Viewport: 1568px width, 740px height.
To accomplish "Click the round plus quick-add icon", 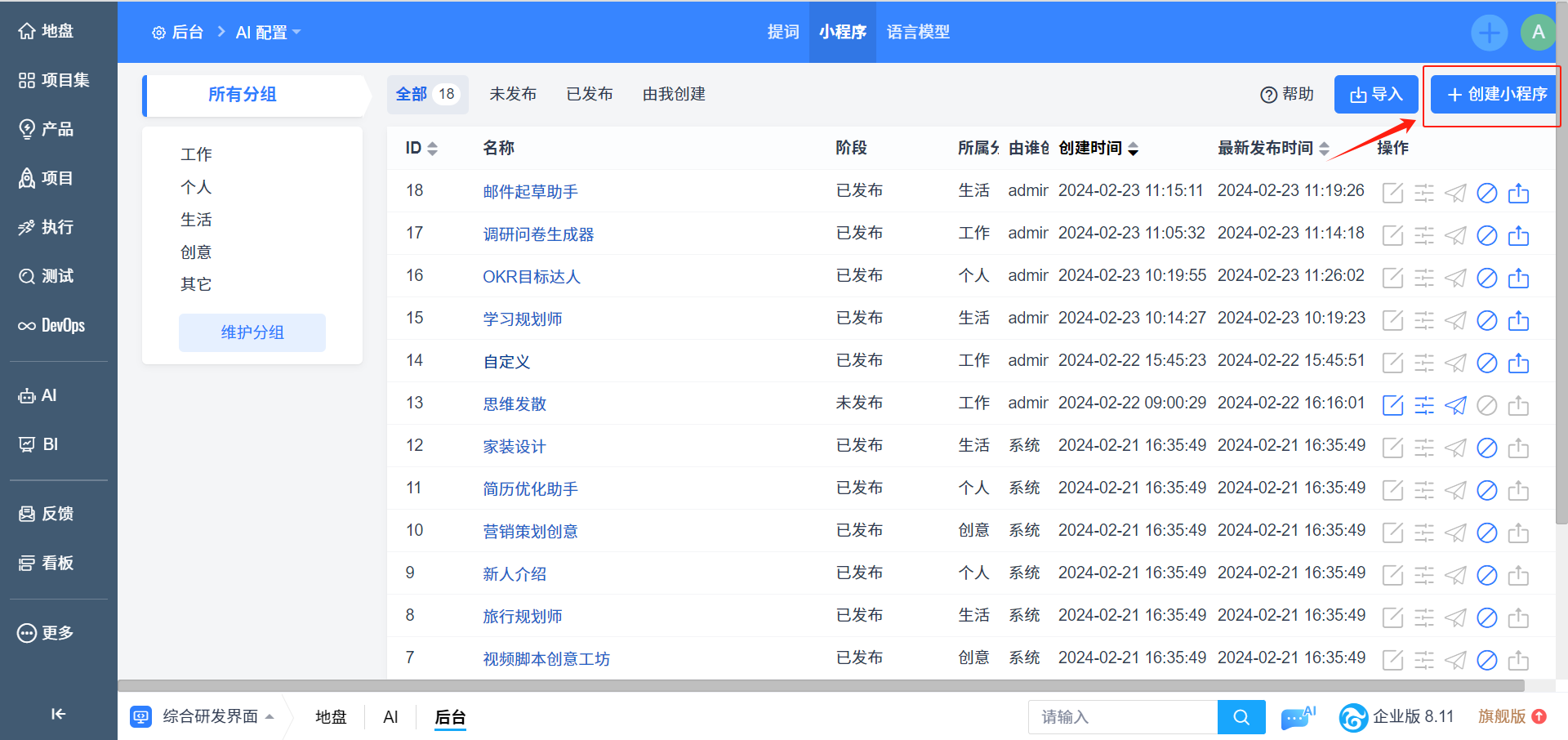I will (x=1490, y=33).
